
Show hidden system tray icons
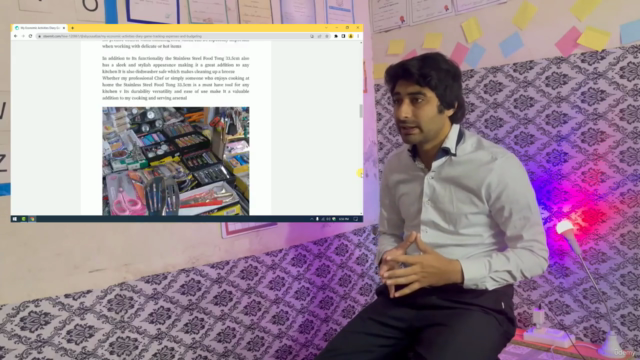[312, 219]
